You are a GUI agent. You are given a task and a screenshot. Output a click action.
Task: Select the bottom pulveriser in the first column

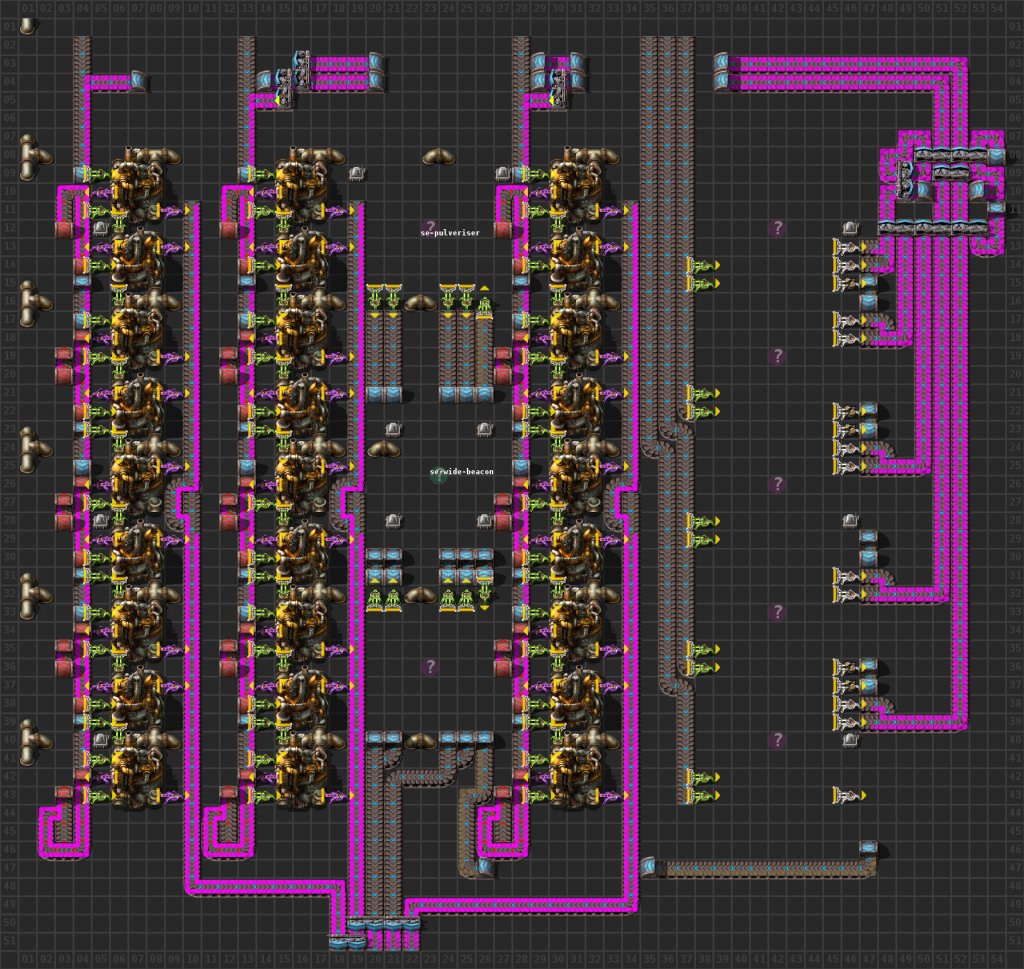point(136,770)
